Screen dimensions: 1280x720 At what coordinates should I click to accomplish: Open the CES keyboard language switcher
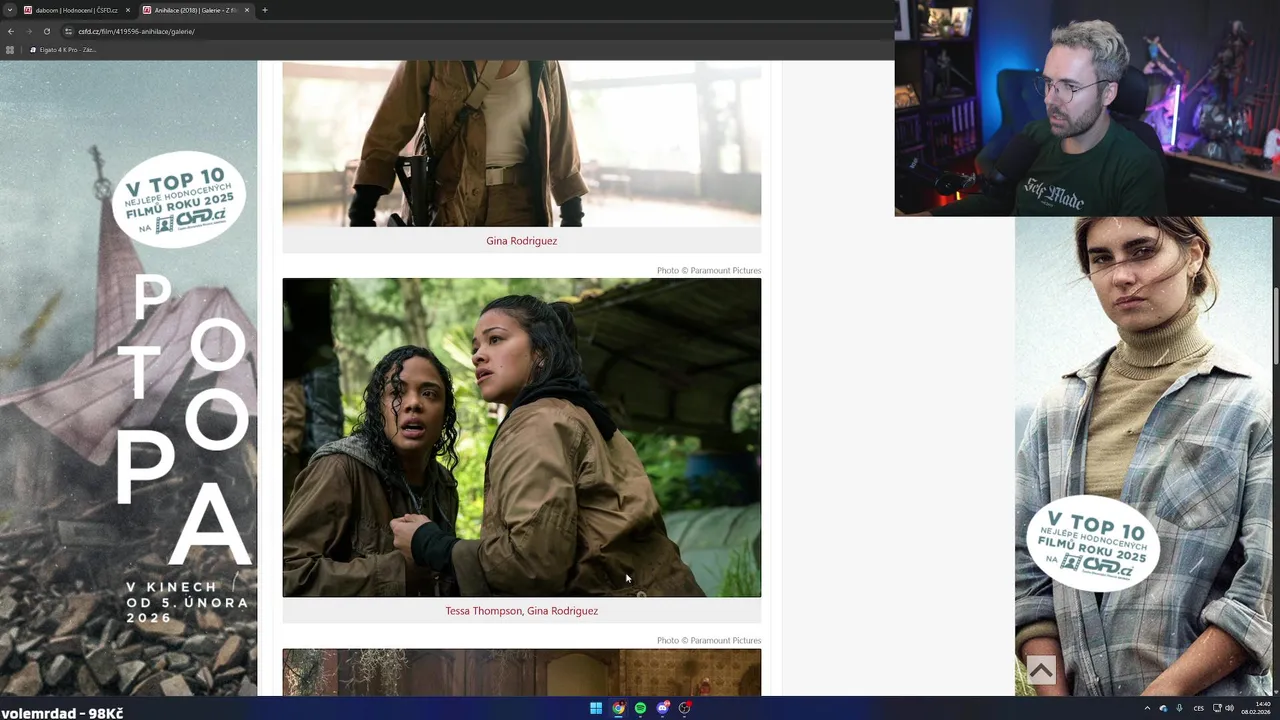click(1198, 708)
